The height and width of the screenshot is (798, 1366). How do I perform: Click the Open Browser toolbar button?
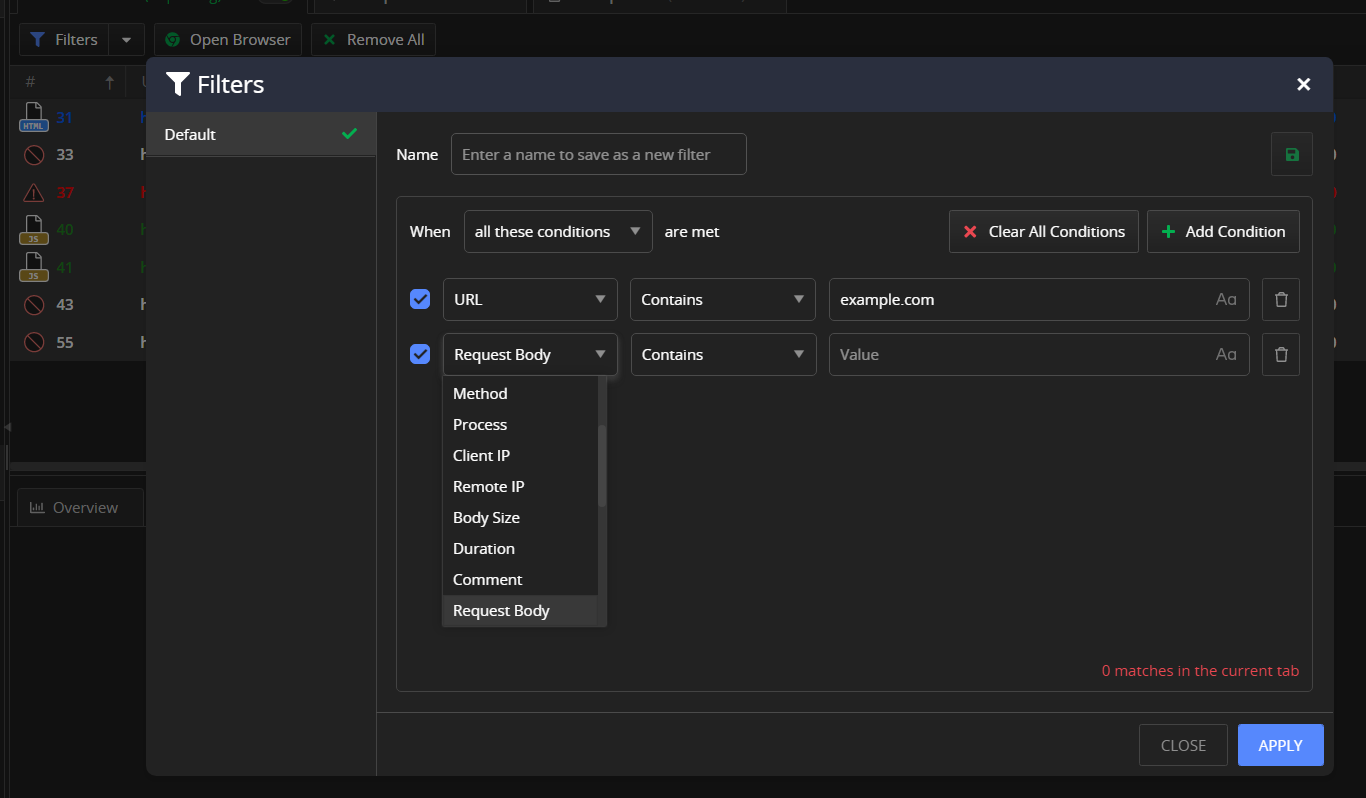click(228, 40)
